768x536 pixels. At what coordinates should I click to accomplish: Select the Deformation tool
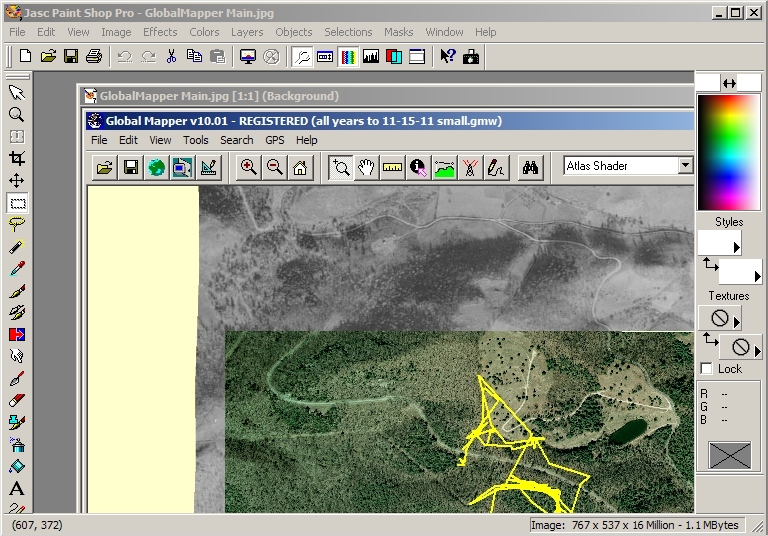(x=17, y=137)
